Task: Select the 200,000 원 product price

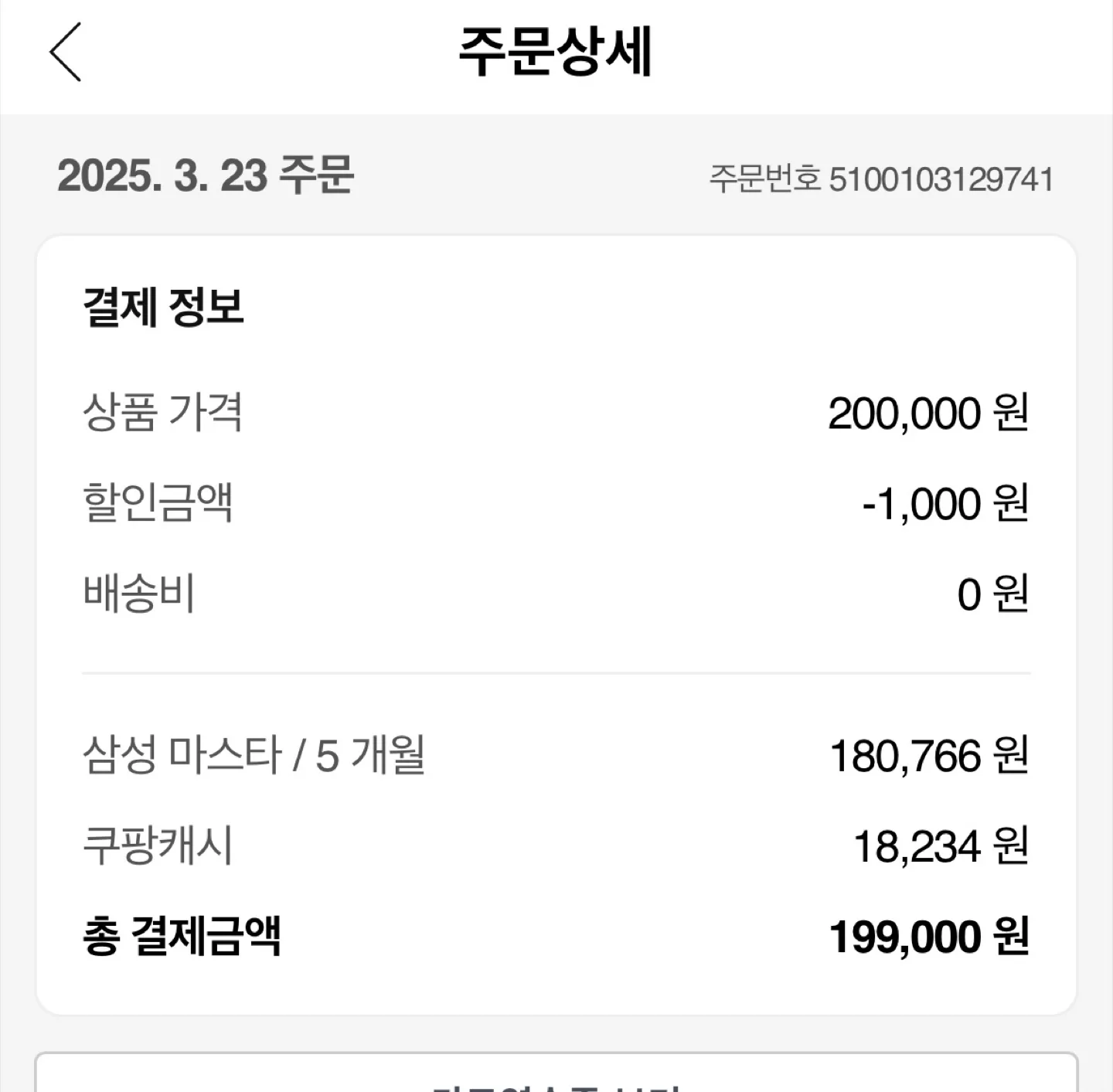Action: coord(927,413)
